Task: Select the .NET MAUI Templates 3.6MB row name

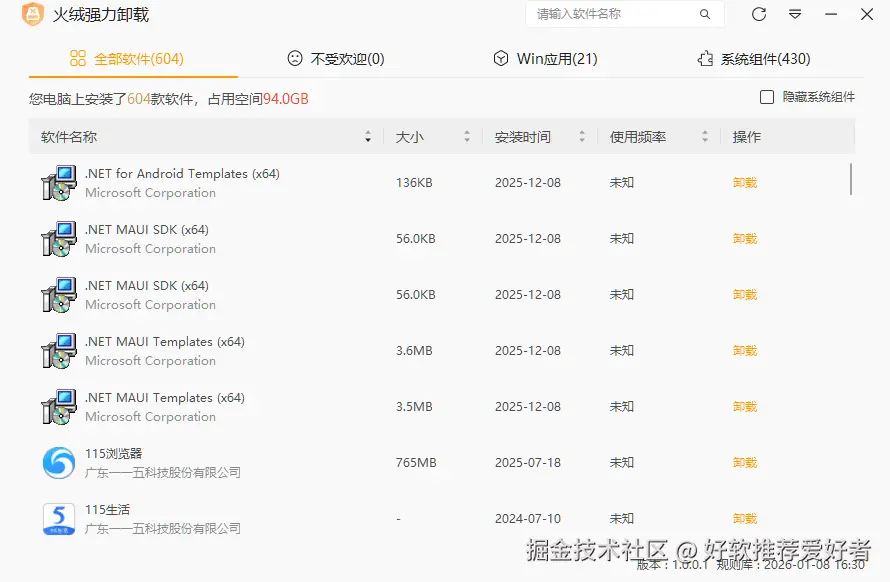Action: [165, 342]
